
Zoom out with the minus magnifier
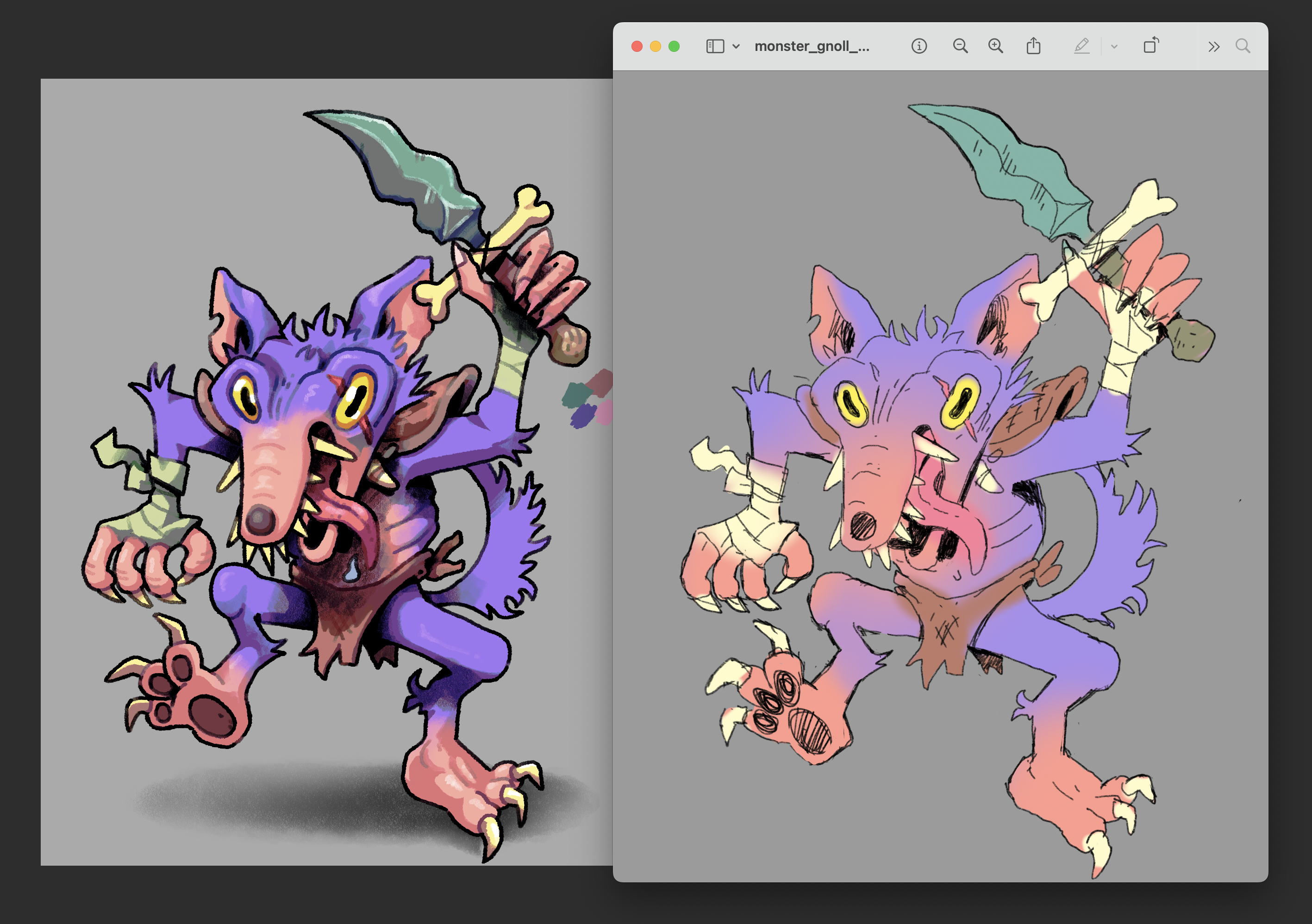point(960,46)
